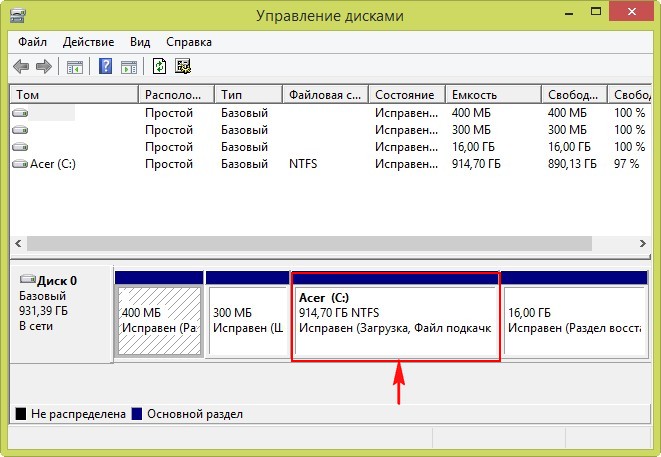Open the Файл menu
The height and width of the screenshot is (457, 661).
pyautogui.click(x=34, y=42)
